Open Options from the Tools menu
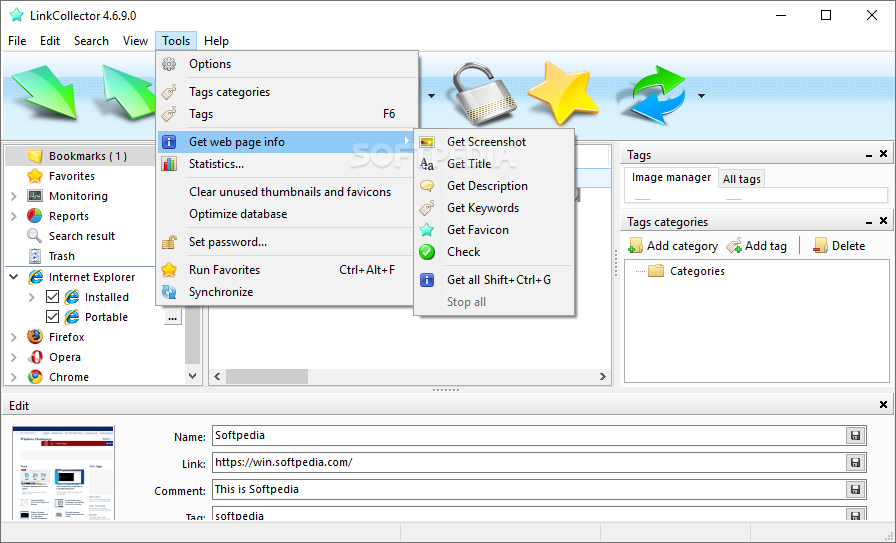Image resolution: width=896 pixels, height=543 pixels. (287, 64)
